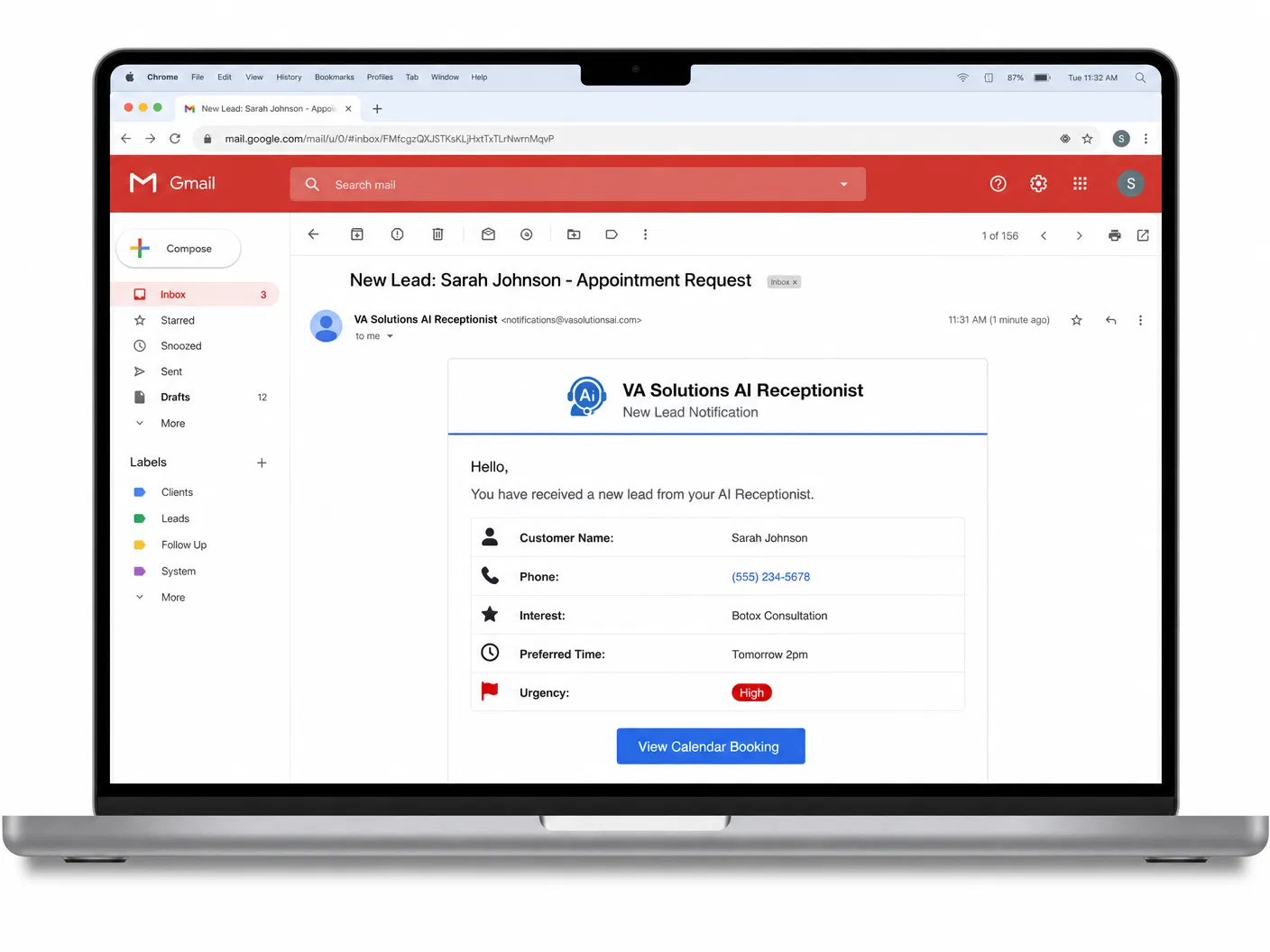Open message more options menu

click(x=1140, y=320)
